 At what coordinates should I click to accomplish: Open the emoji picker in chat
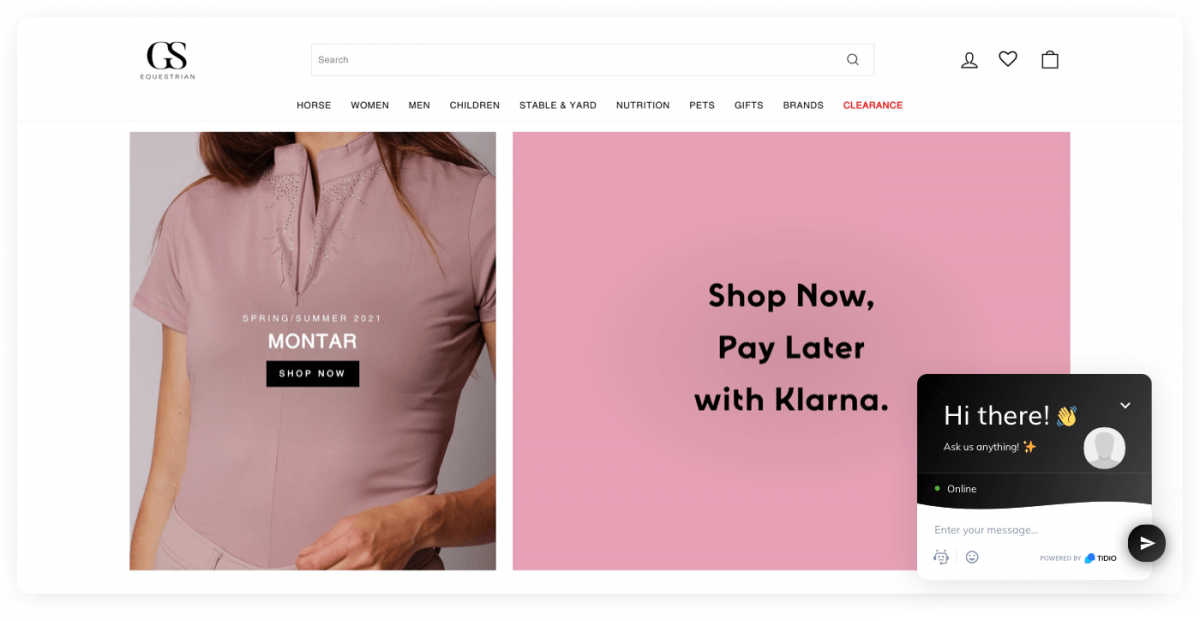(972, 557)
